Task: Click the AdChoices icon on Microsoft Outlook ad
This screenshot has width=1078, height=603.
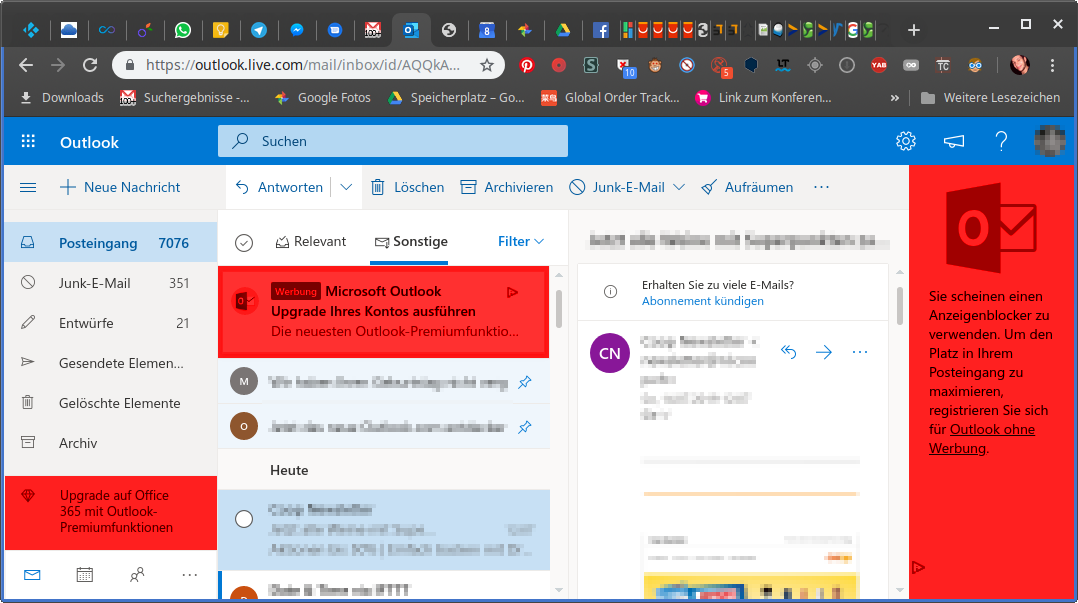Action: tap(512, 292)
